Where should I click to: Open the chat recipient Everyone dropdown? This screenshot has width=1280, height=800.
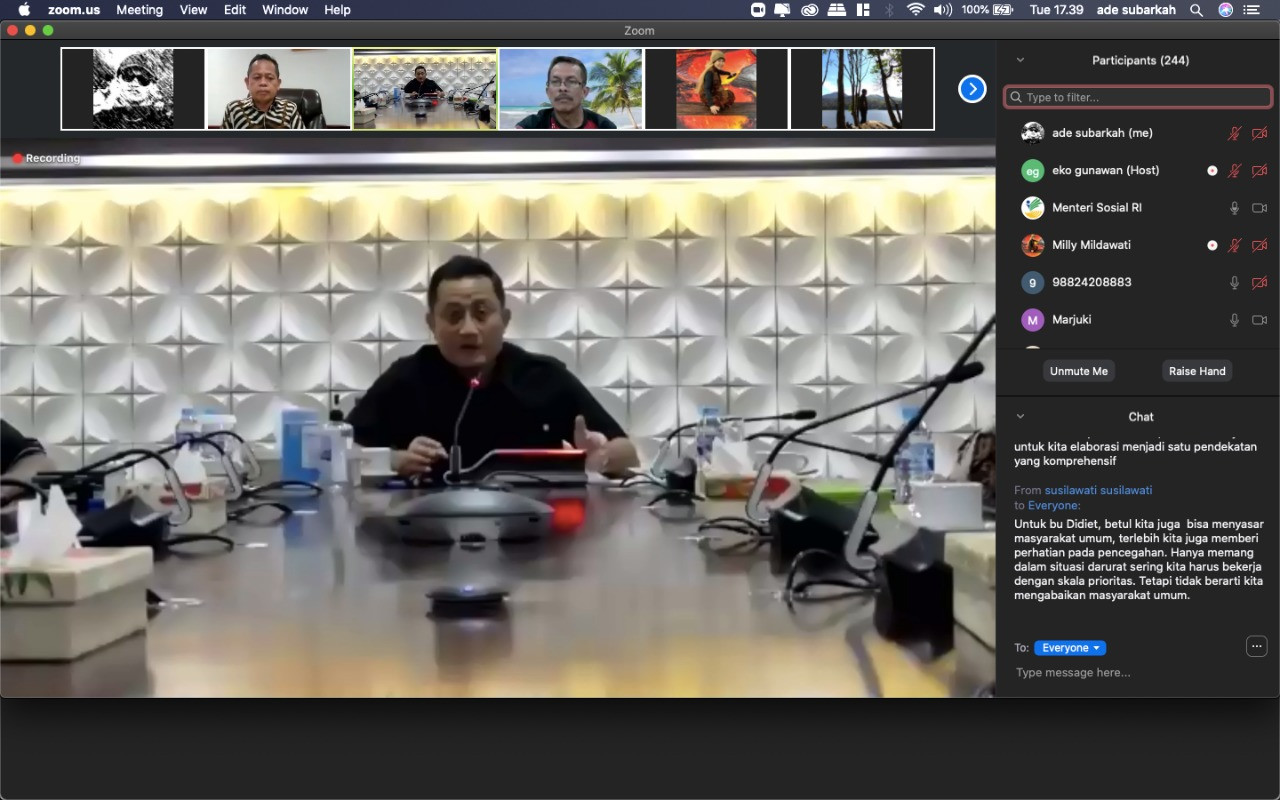1070,648
